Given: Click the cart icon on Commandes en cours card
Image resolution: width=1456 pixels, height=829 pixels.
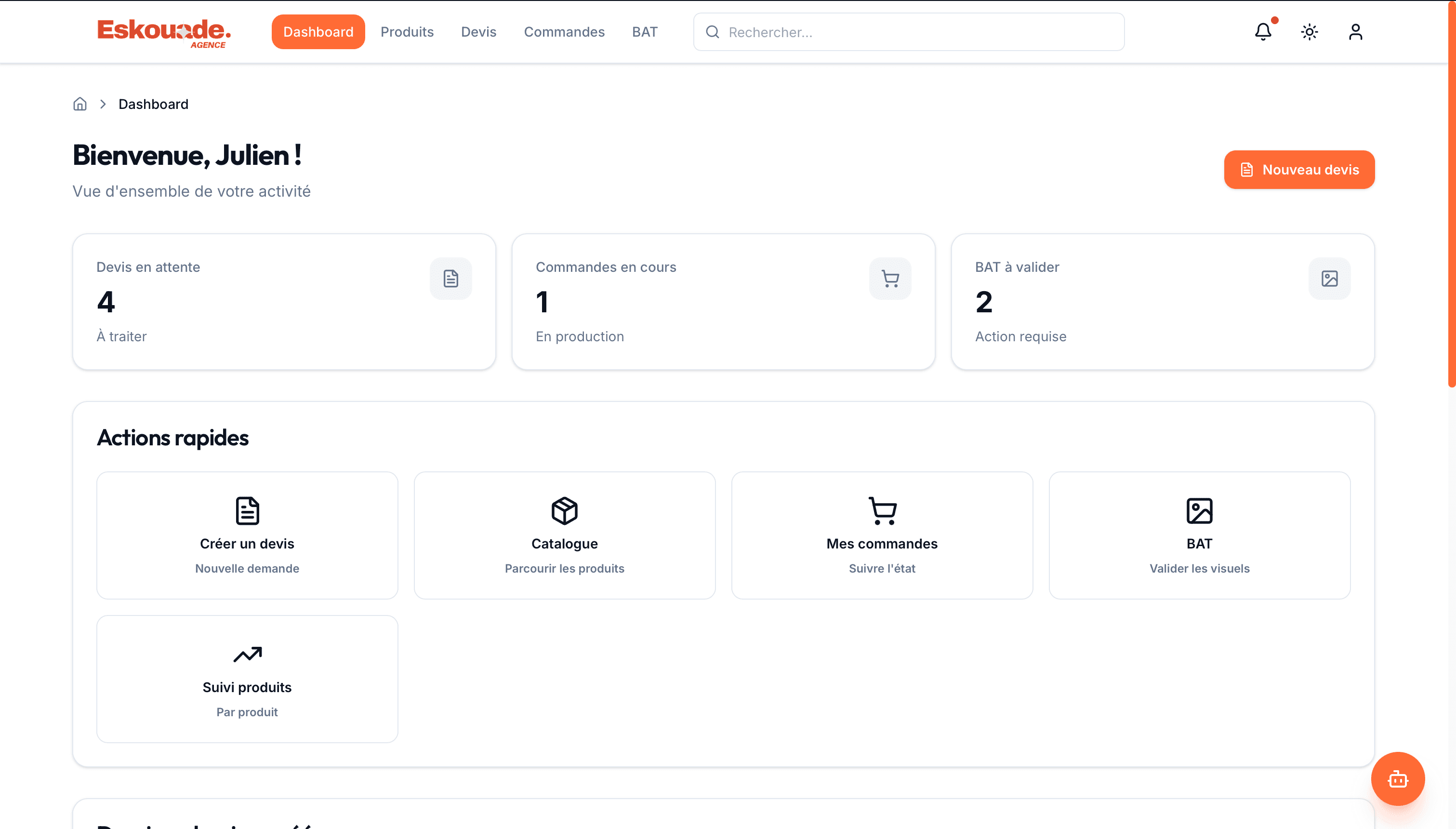Looking at the screenshot, I should (890, 279).
